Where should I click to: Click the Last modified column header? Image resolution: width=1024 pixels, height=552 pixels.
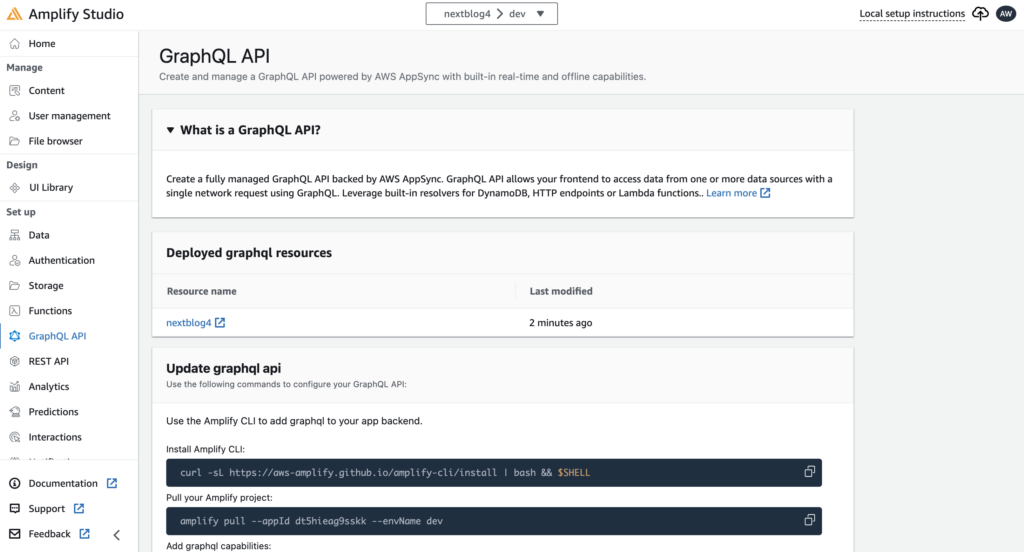coord(561,291)
